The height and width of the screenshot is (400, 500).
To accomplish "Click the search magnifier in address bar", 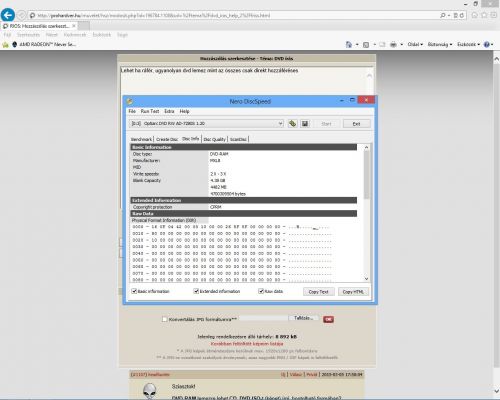I will point(442,15).
